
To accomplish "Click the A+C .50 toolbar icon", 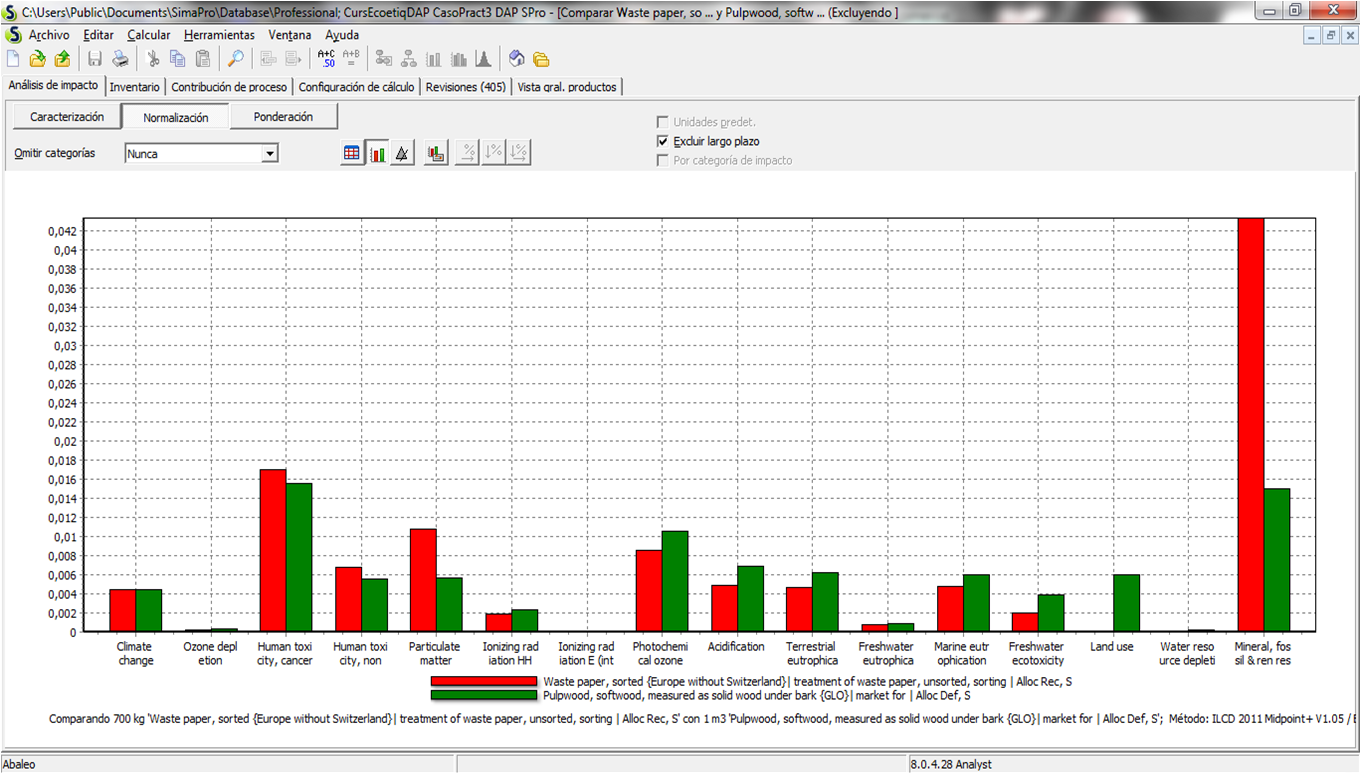I will point(326,59).
